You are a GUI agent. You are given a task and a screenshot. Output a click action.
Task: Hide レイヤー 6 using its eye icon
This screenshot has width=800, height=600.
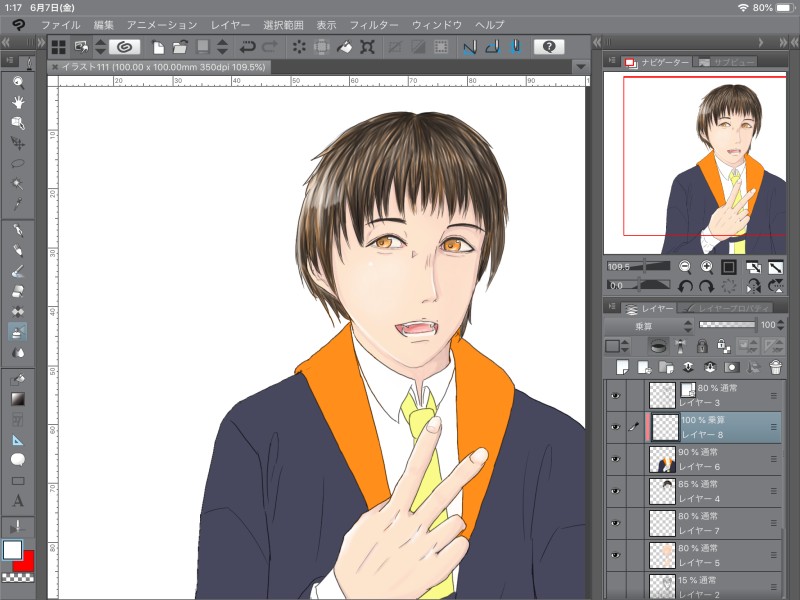click(x=616, y=459)
